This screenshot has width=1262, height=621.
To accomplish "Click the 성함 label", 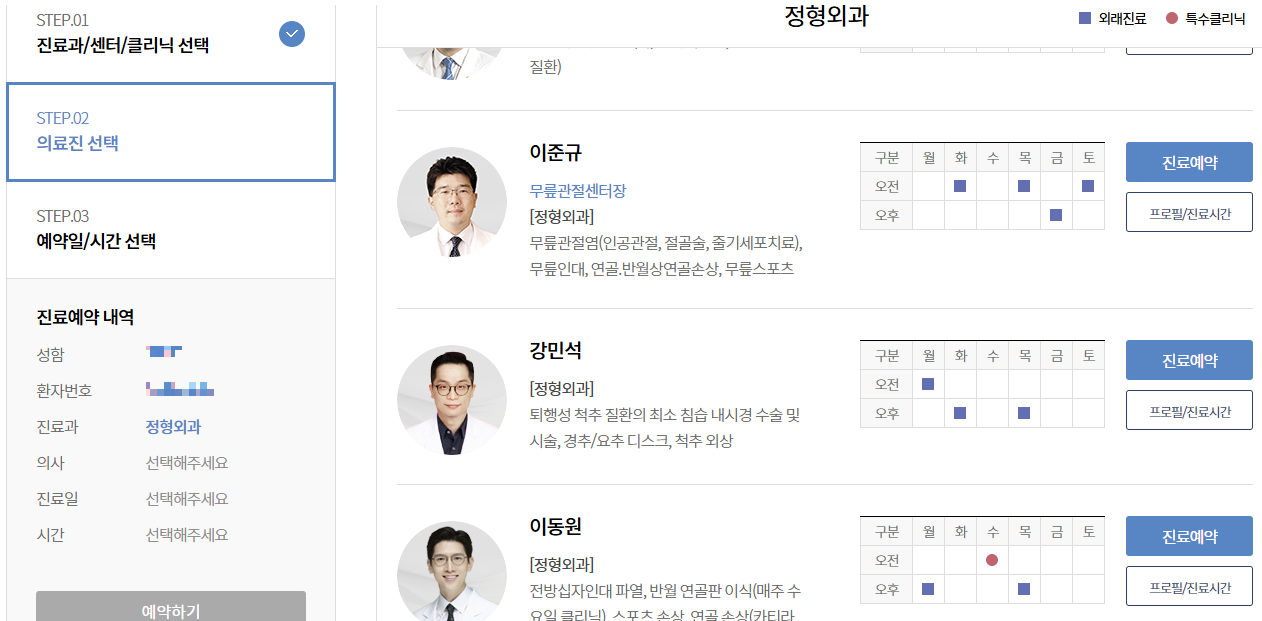I will tap(50, 355).
